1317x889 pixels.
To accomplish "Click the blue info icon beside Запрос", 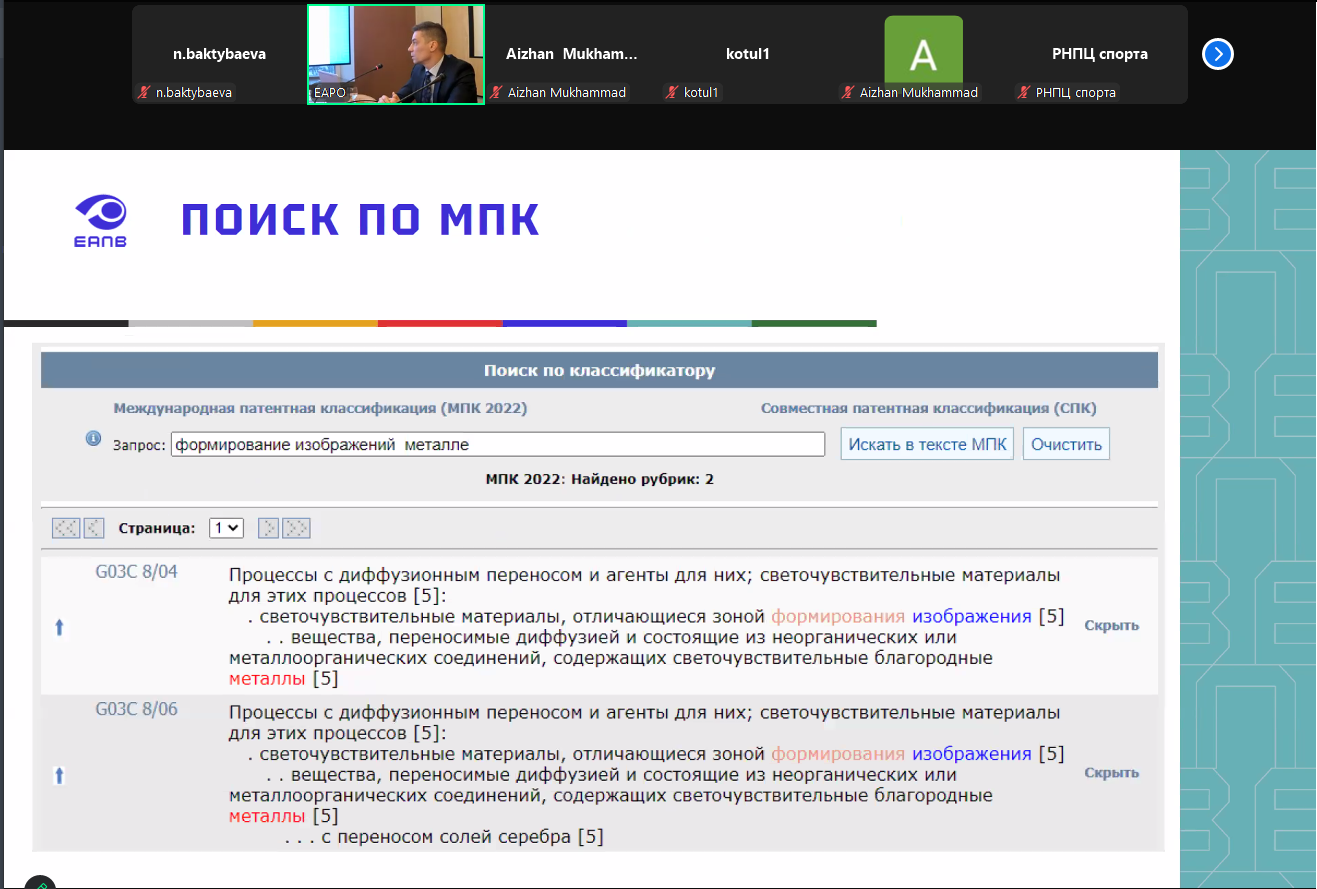I will tap(94, 439).
